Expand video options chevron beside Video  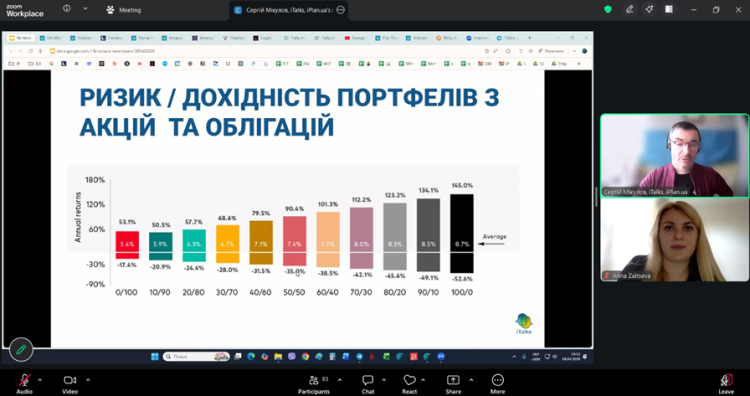pyautogui.click(x=88, y=380)
